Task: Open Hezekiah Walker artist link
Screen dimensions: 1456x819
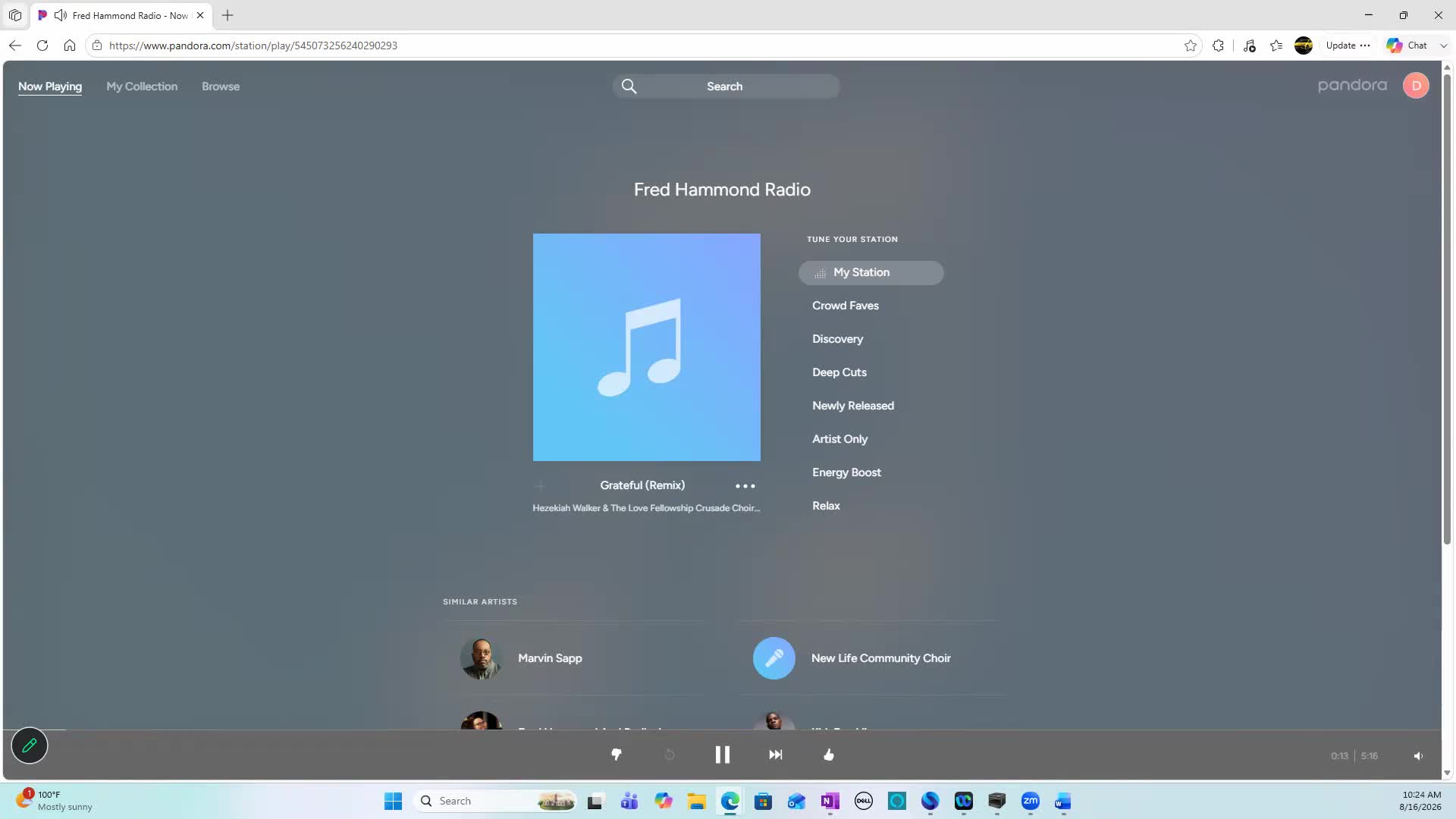Action: click(646, 508)
